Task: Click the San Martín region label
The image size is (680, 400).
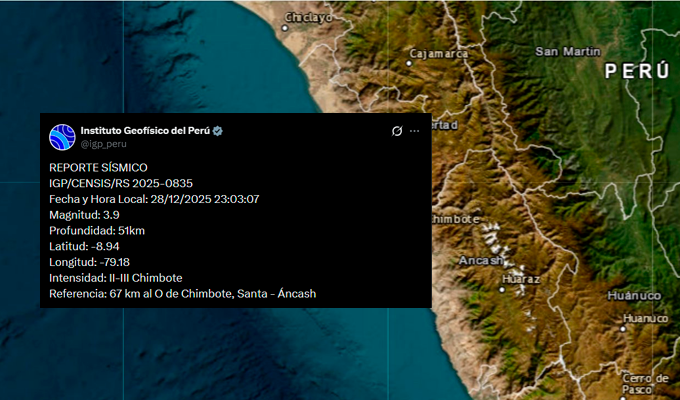Action: (568, 52)
